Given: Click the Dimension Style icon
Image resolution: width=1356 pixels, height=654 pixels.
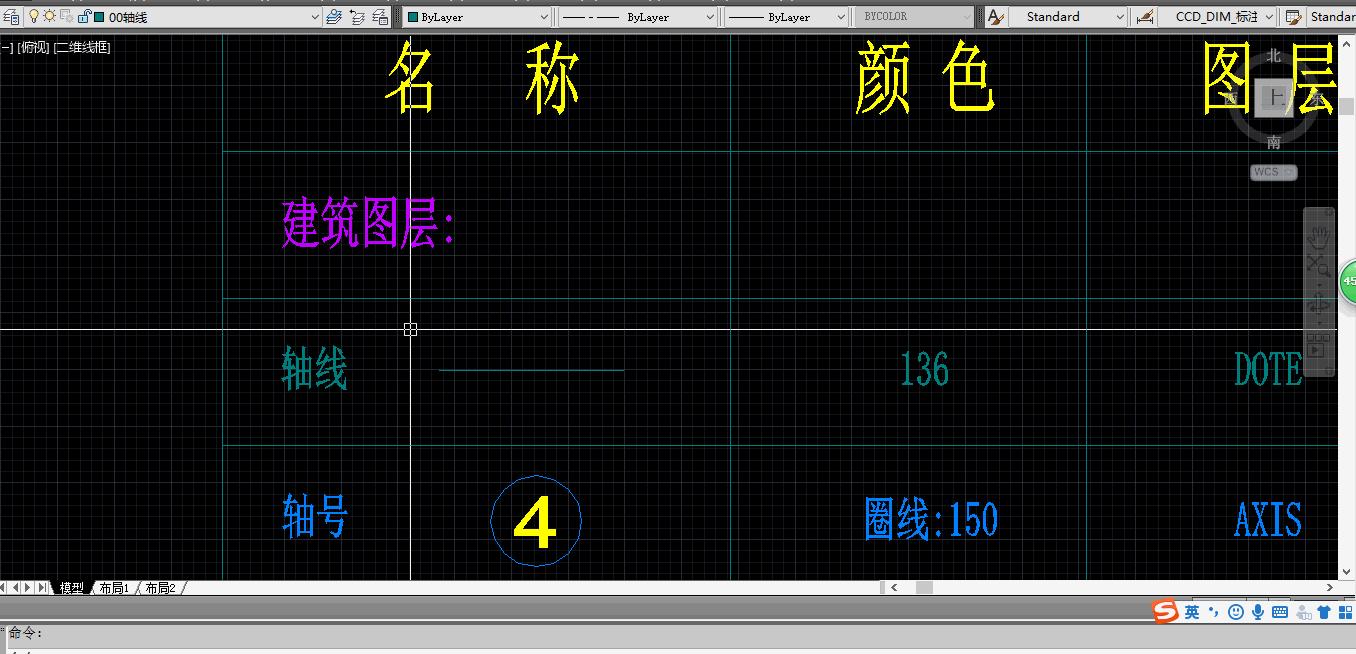Looking at the screenshot, I should tap(1145, 17).
